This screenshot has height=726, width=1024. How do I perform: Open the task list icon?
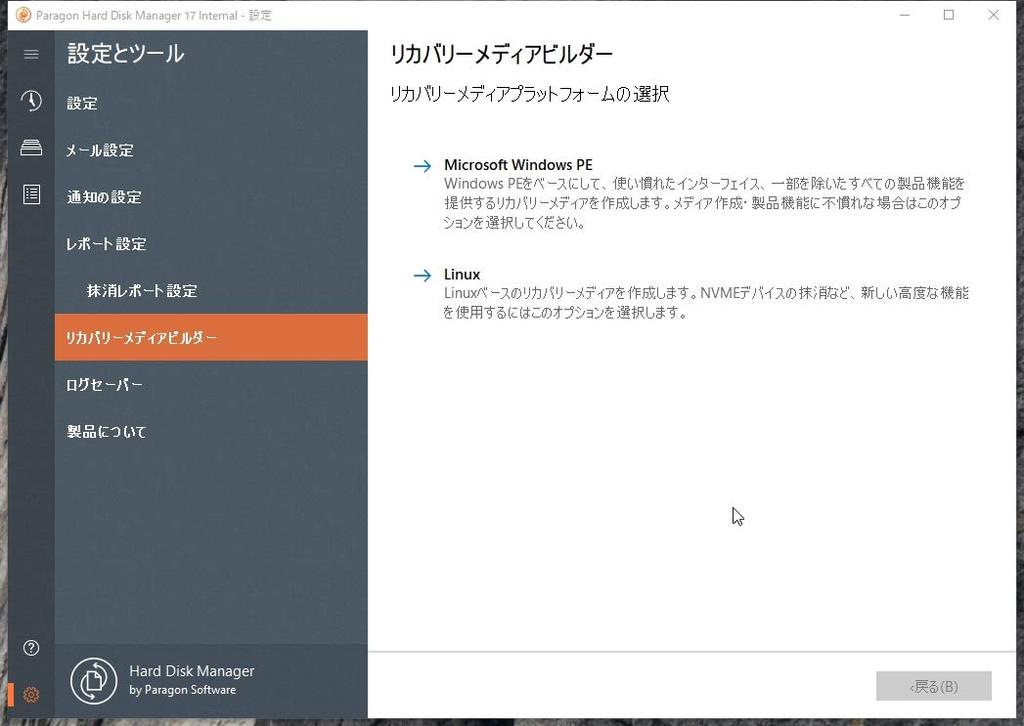click(x=31, y=195)
